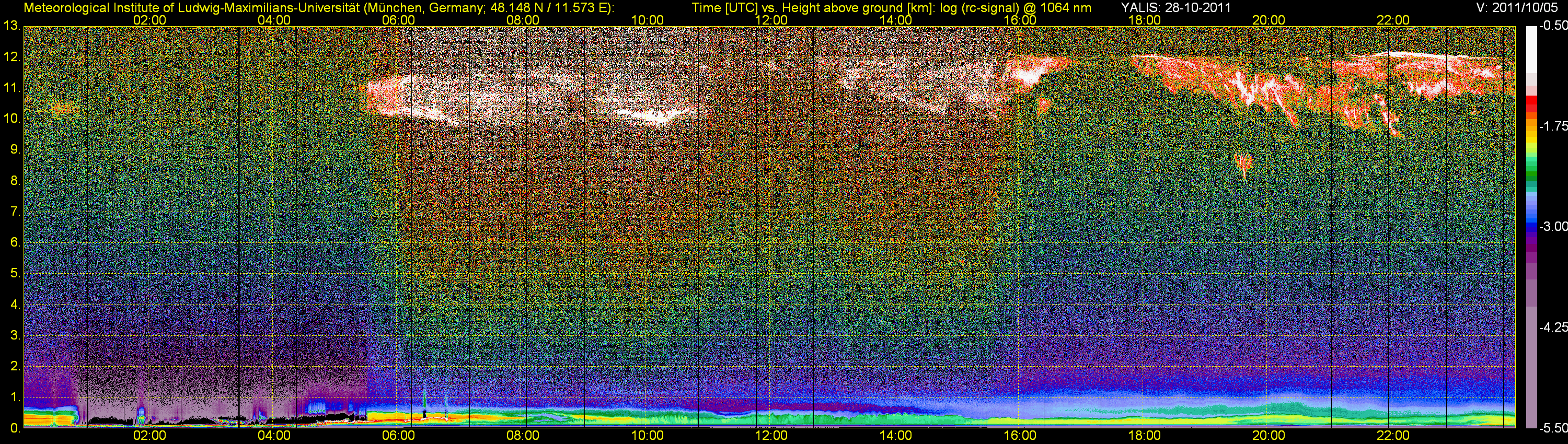Screen dimensions: 1568x444
Task: Click the 1. height axis label
Action: [x=15, y=397]
